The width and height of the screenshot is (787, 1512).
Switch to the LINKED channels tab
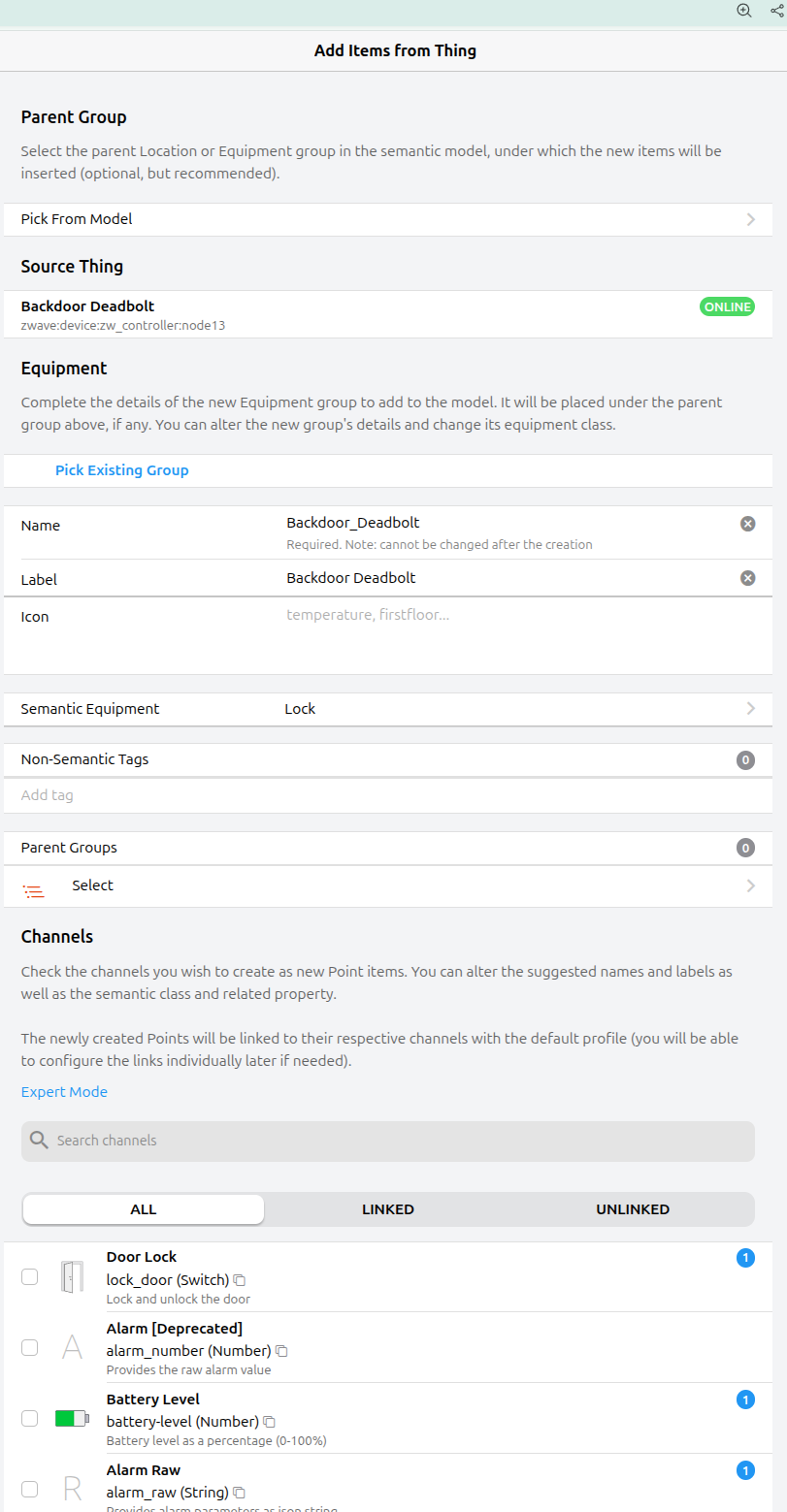388,1209
